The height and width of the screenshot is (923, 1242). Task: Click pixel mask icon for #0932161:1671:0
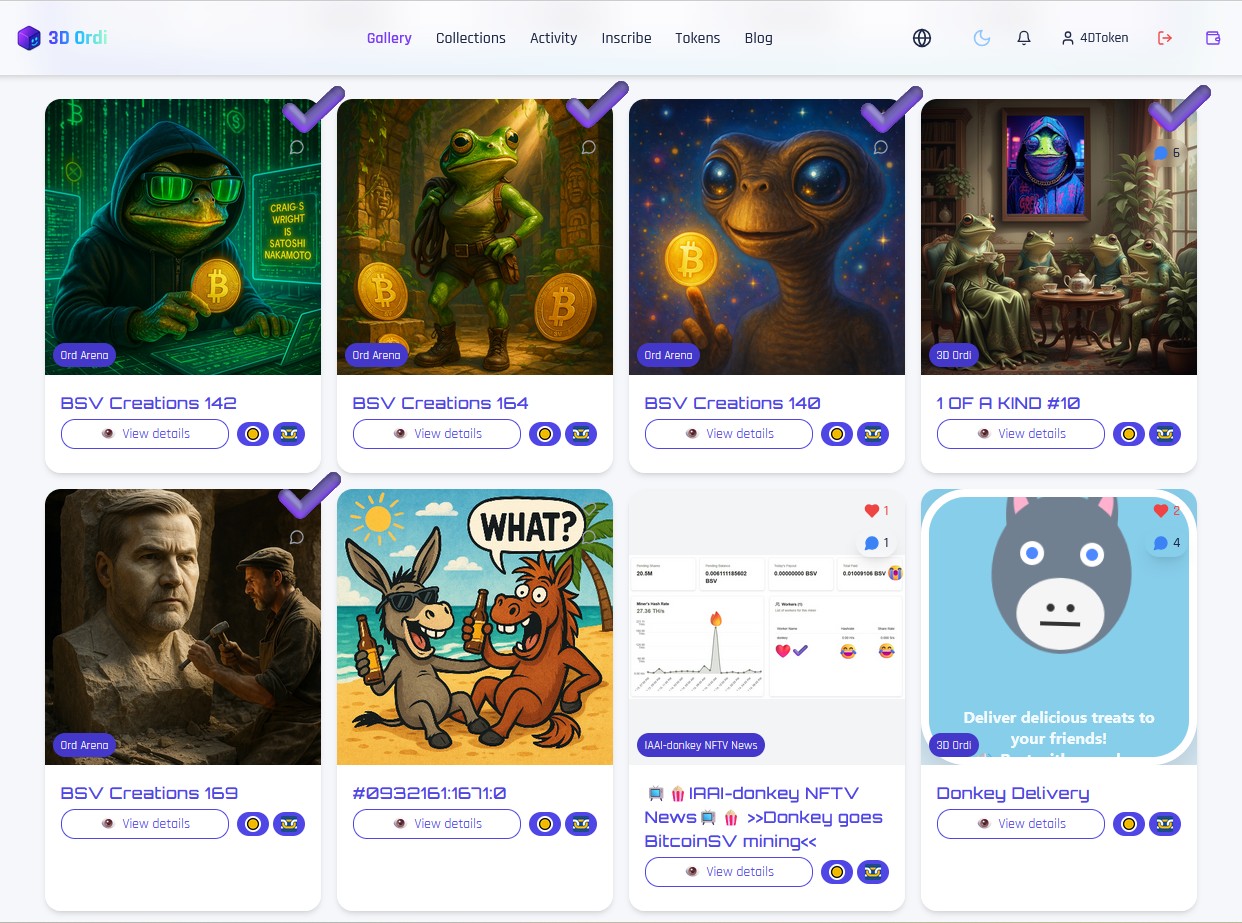[x=581, y=824]
